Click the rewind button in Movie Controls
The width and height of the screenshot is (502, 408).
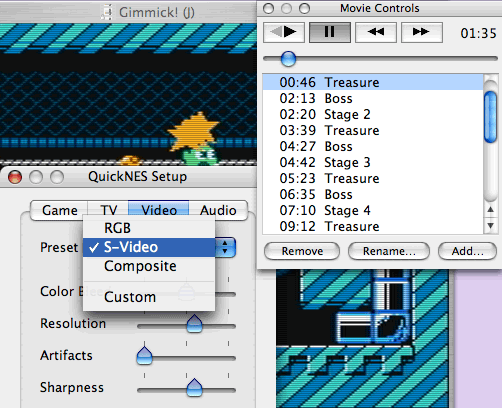376,32
